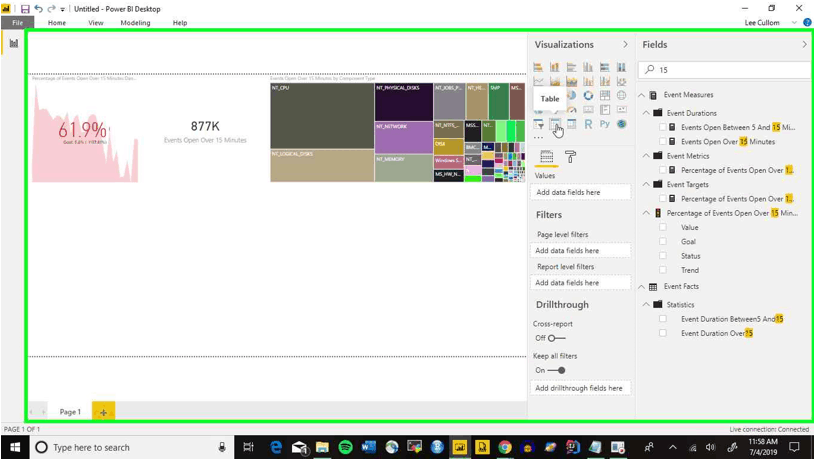Choose the Multi-row card visualization
The width and height of the screenshot is (816, 459).
(605, 109)
